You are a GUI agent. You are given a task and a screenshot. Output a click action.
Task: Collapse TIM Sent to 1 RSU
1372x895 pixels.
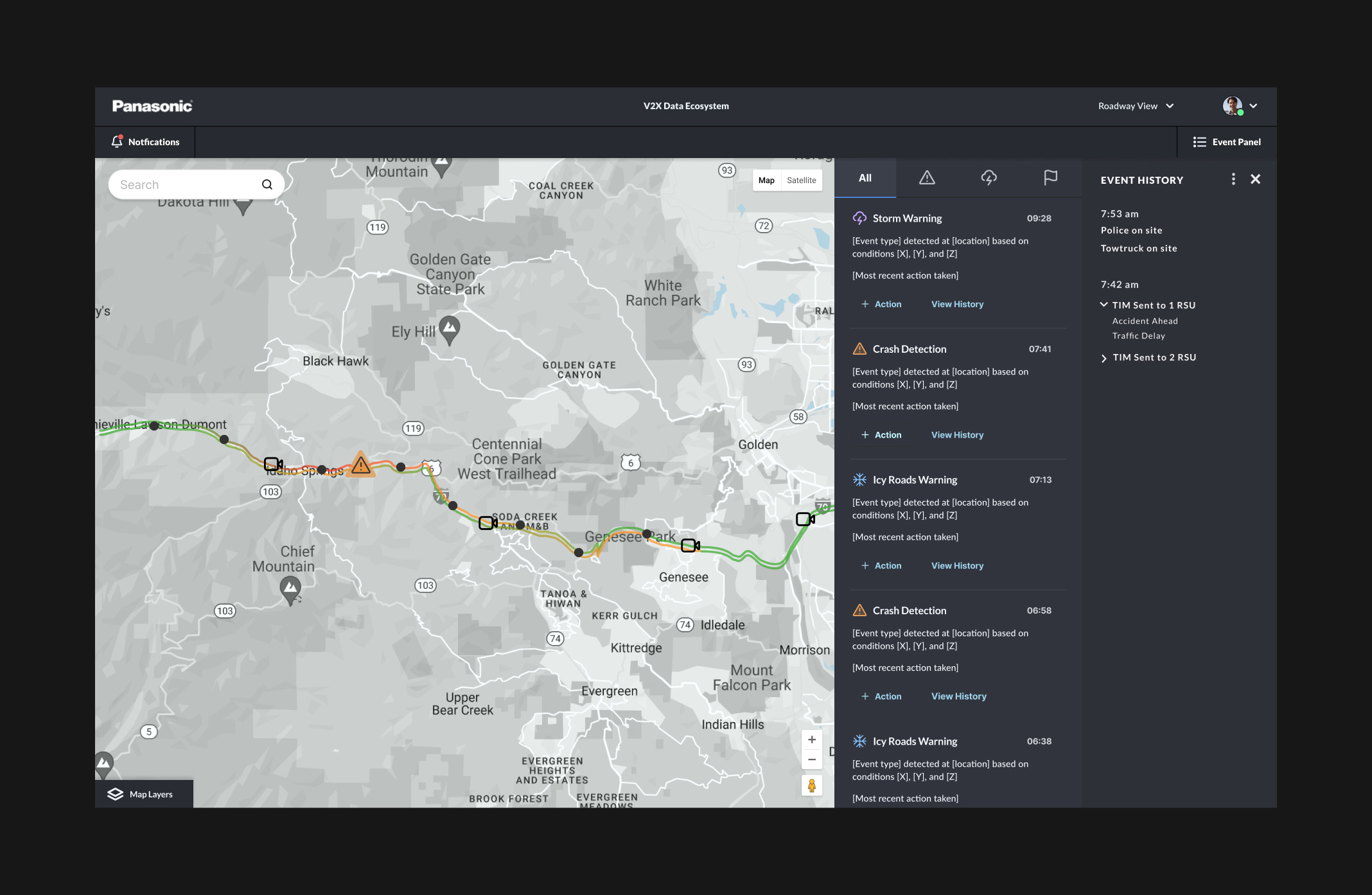click(1104, 305)
